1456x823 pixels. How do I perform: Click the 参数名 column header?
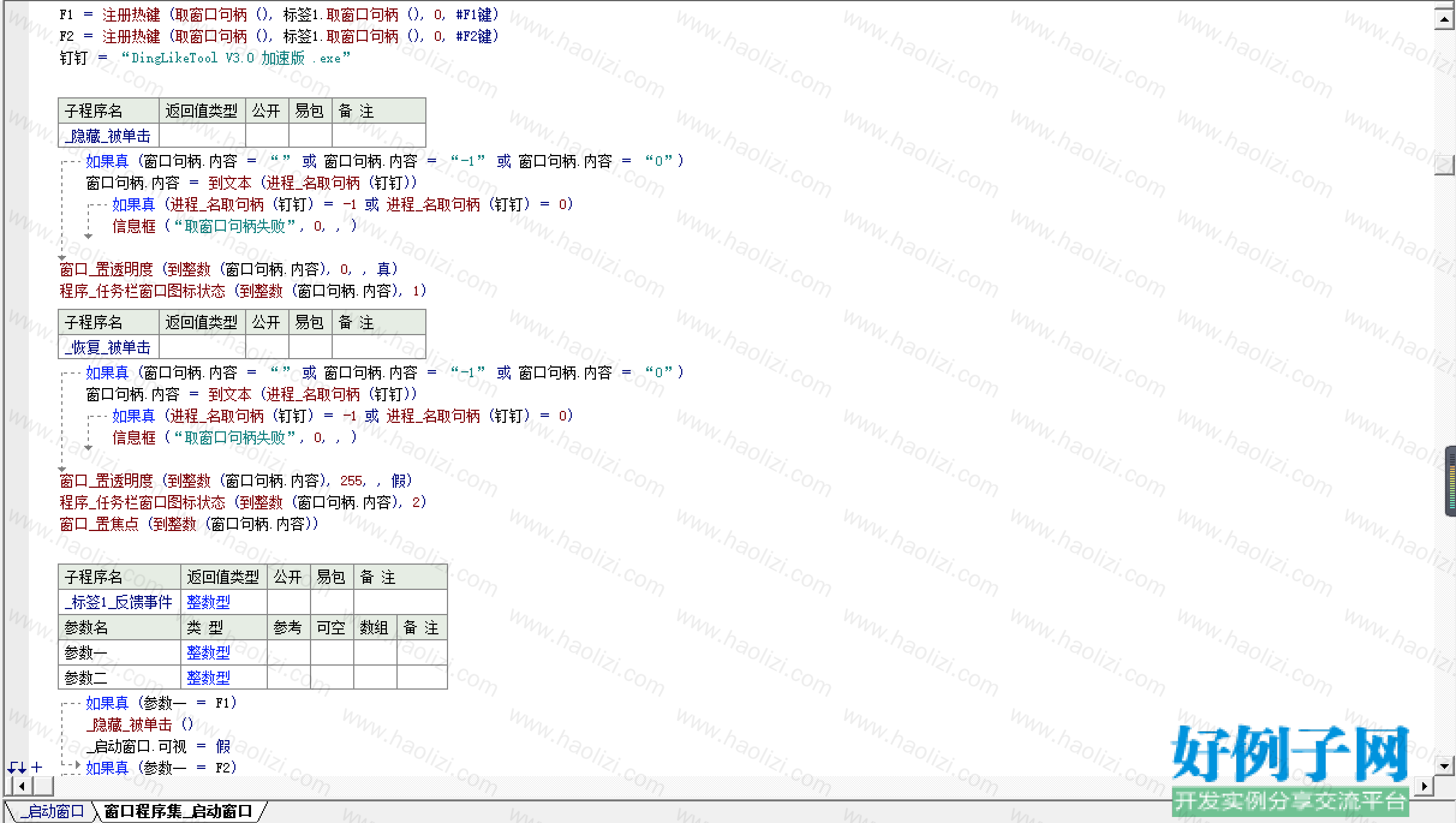coord(120,627)
